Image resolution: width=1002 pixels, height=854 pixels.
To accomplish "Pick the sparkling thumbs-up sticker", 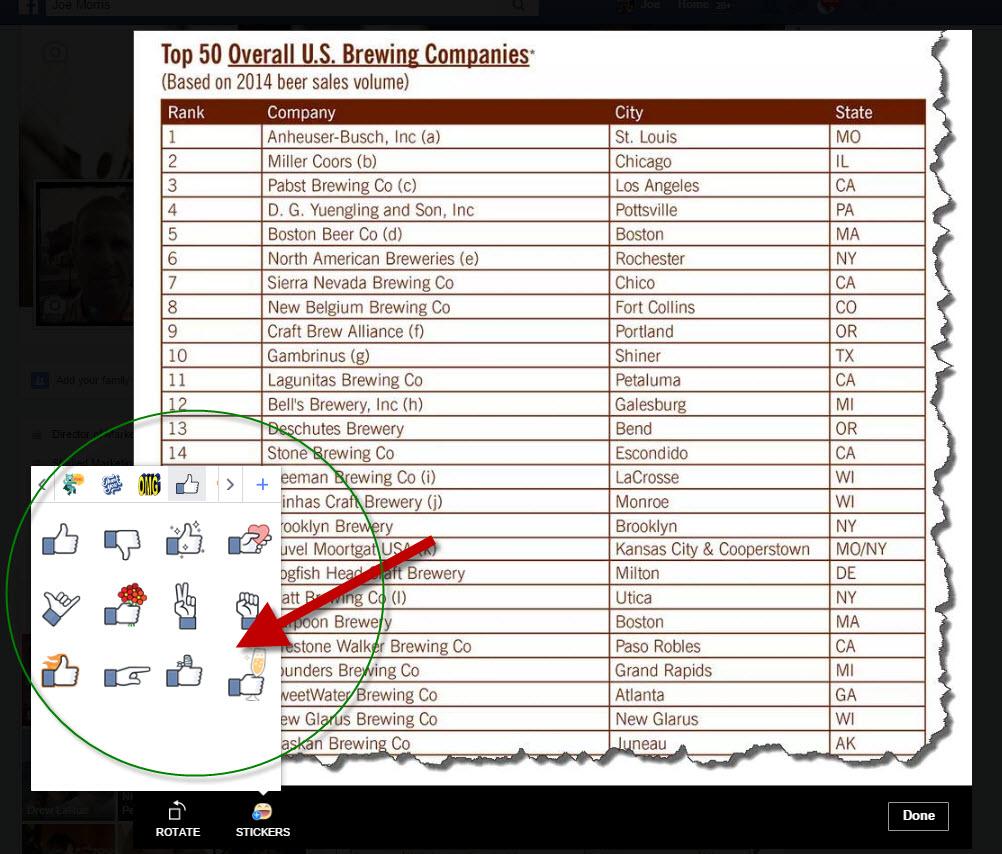I will pyautogui.click(x=185, y=538).
